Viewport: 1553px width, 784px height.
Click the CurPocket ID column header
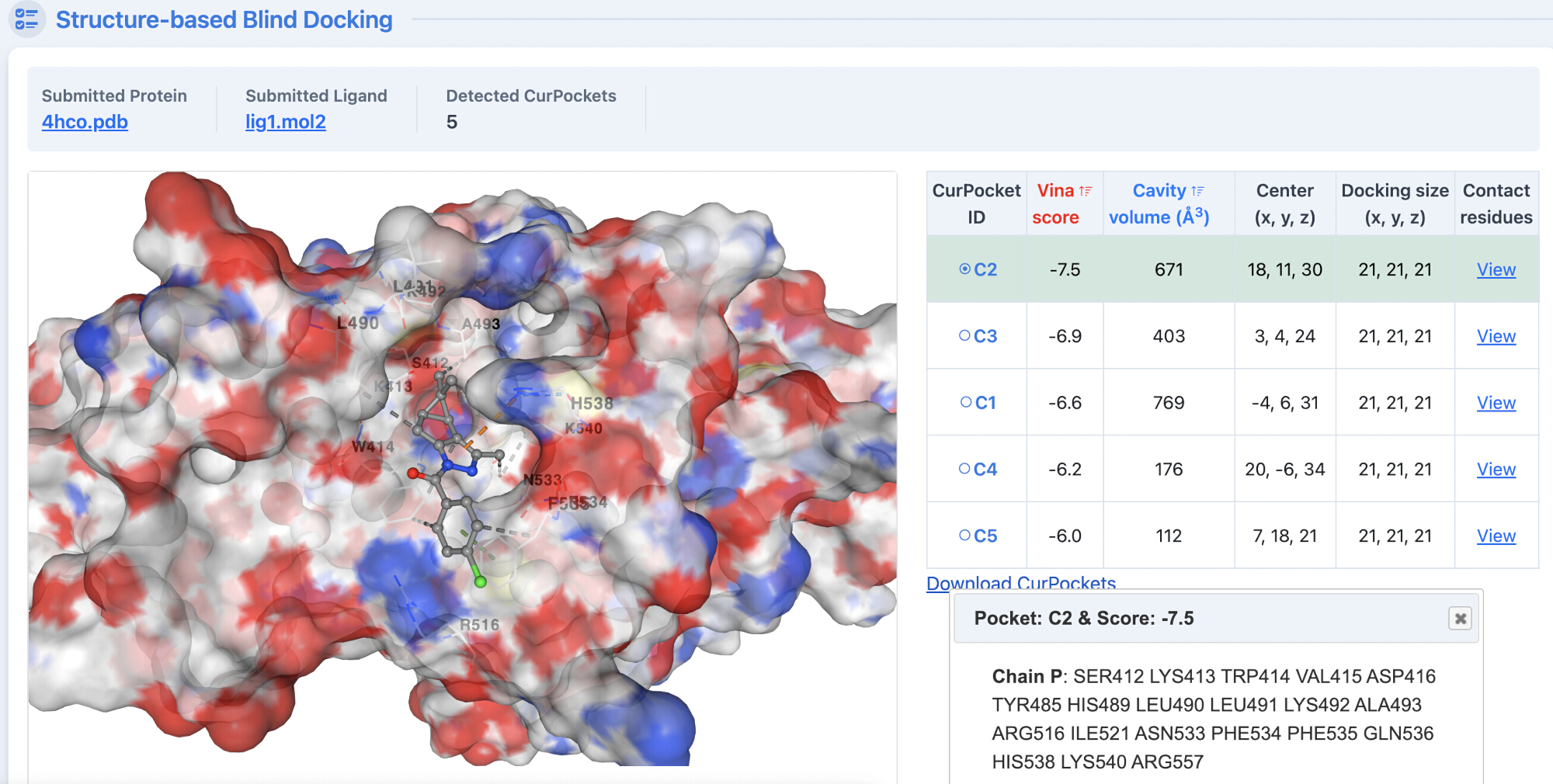pos(976,203)
